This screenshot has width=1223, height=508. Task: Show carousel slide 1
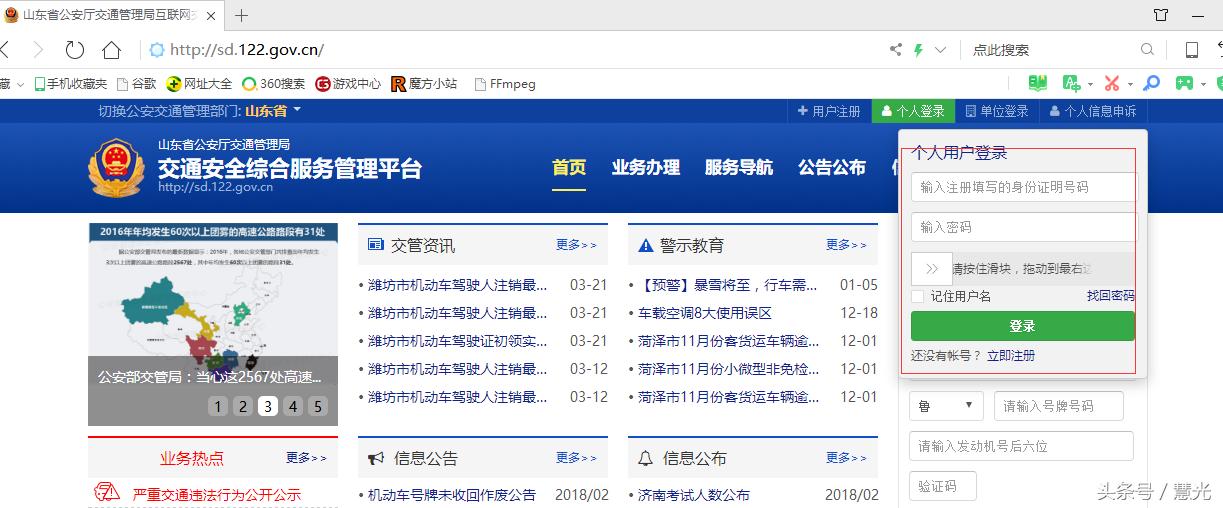(x=218, y=406)
